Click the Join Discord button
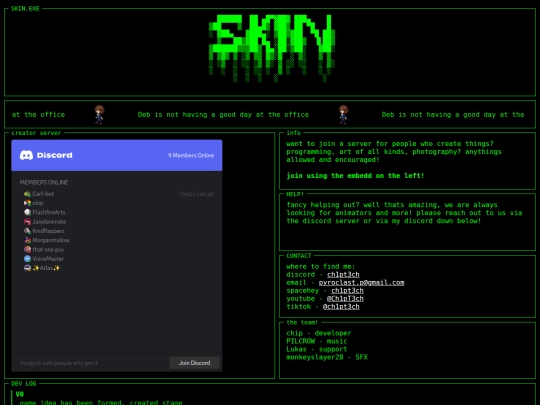 point(194,363)
